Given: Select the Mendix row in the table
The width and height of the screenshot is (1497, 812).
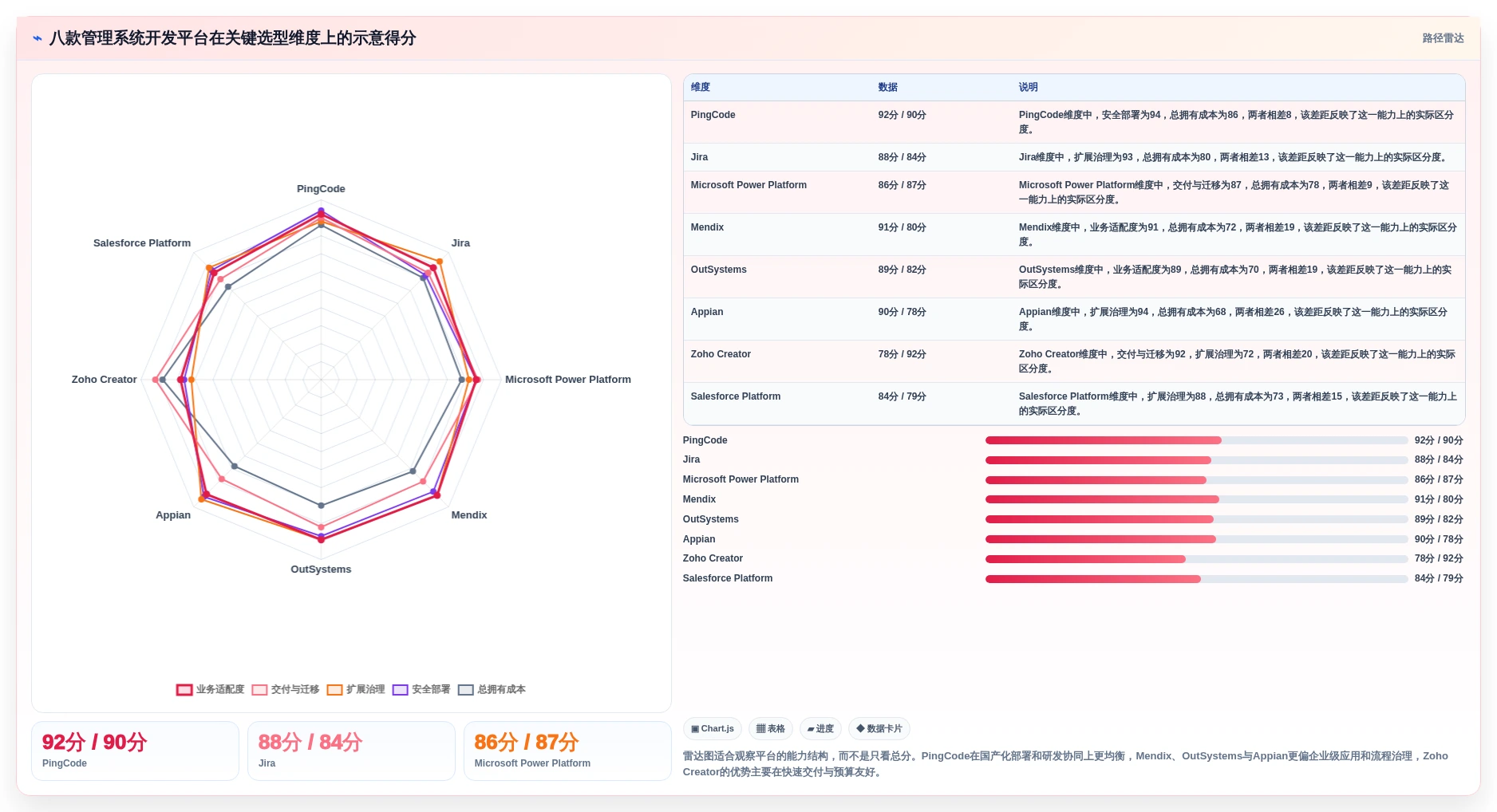Looking at the screenshot, I should point(1074,235).
